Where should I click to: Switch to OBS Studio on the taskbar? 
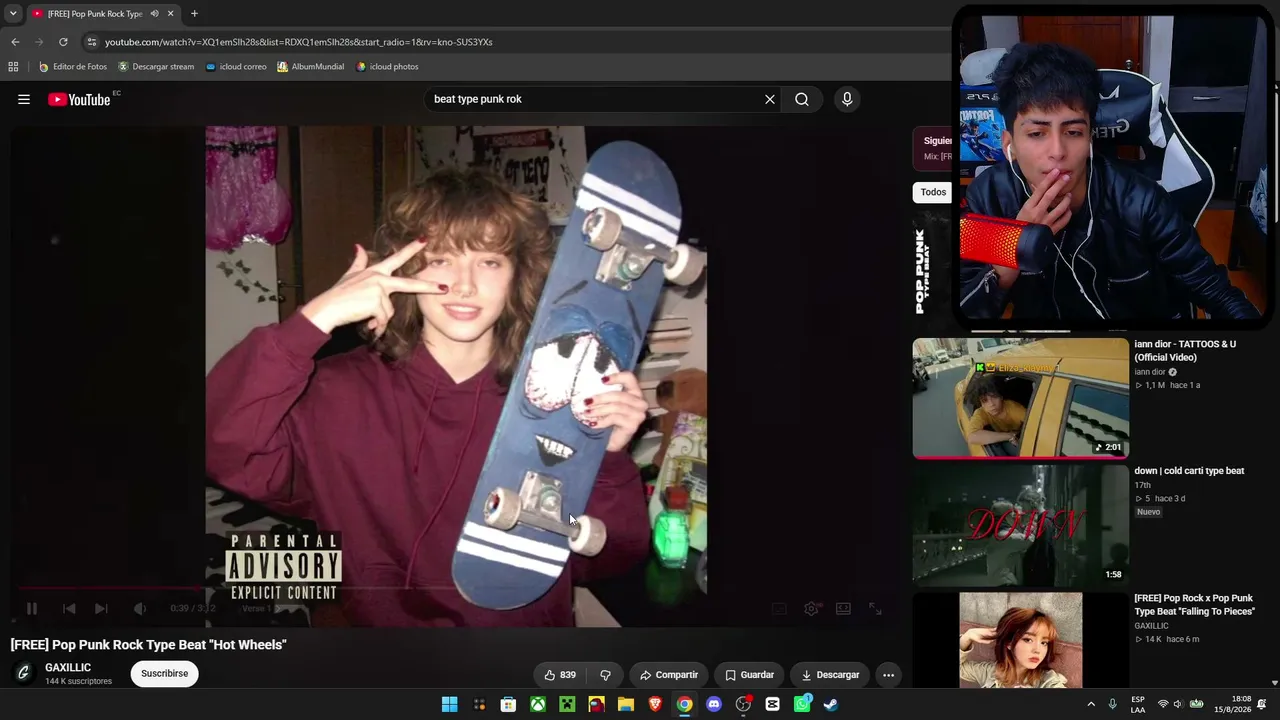[x=743, y=704]
